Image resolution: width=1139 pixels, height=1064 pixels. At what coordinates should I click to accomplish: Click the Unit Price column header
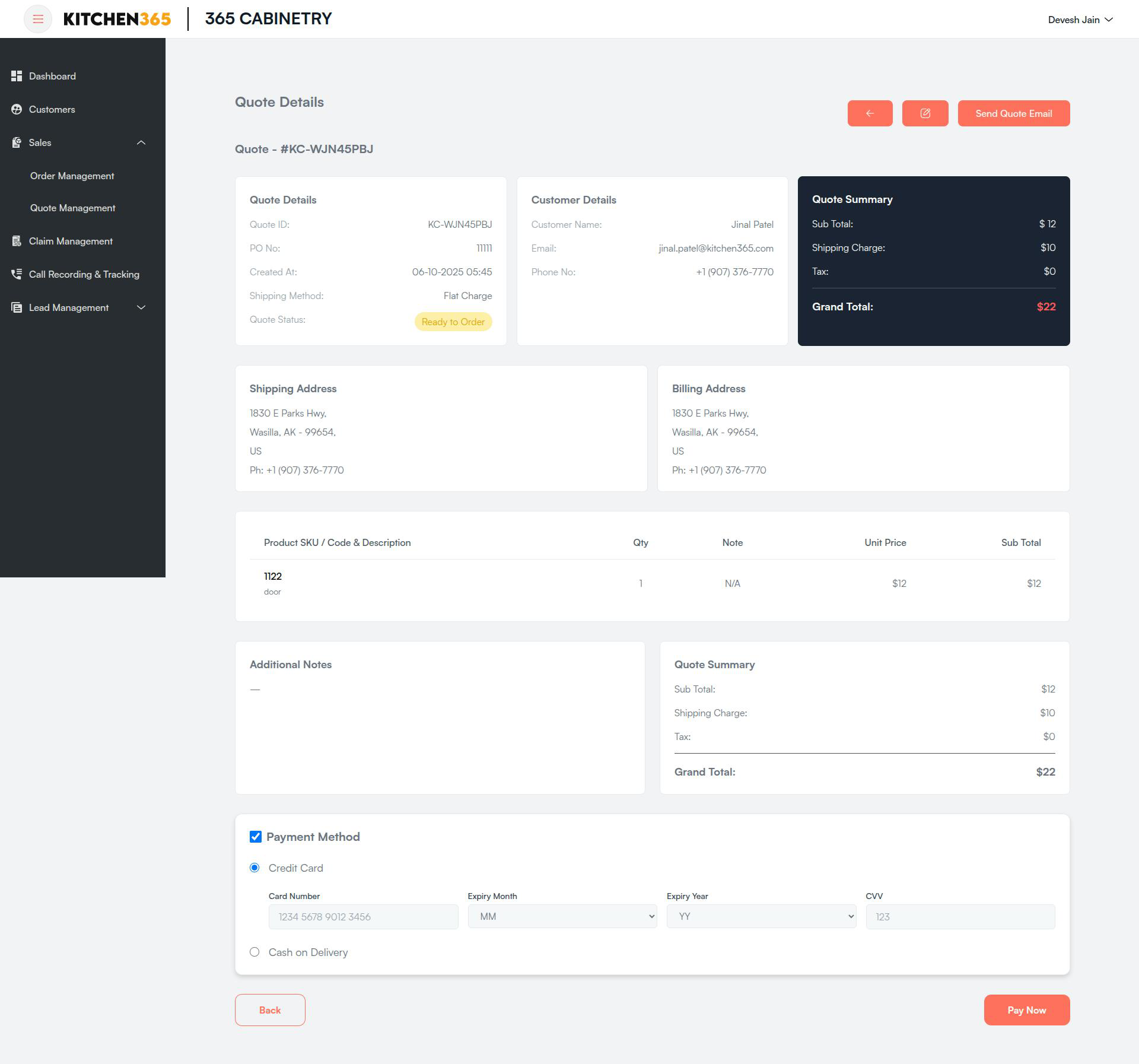(885, 542)
